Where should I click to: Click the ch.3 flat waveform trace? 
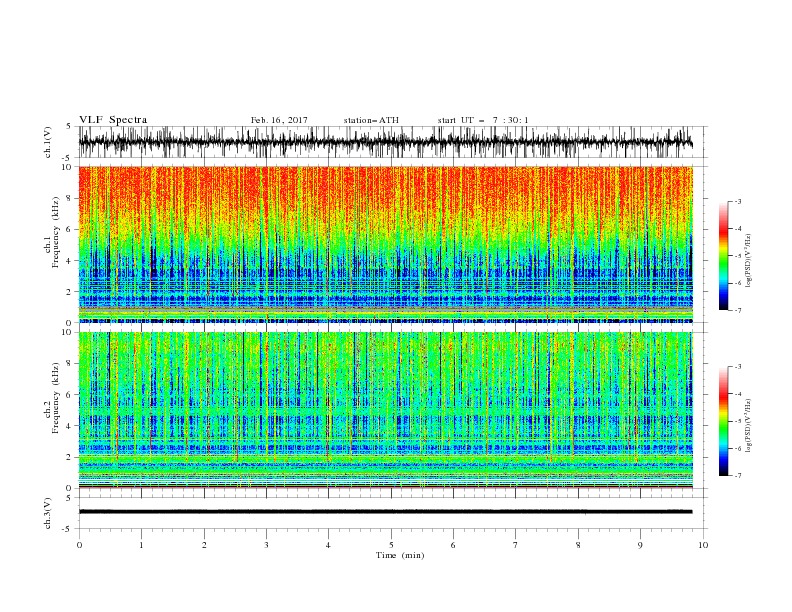pos(386,512)
